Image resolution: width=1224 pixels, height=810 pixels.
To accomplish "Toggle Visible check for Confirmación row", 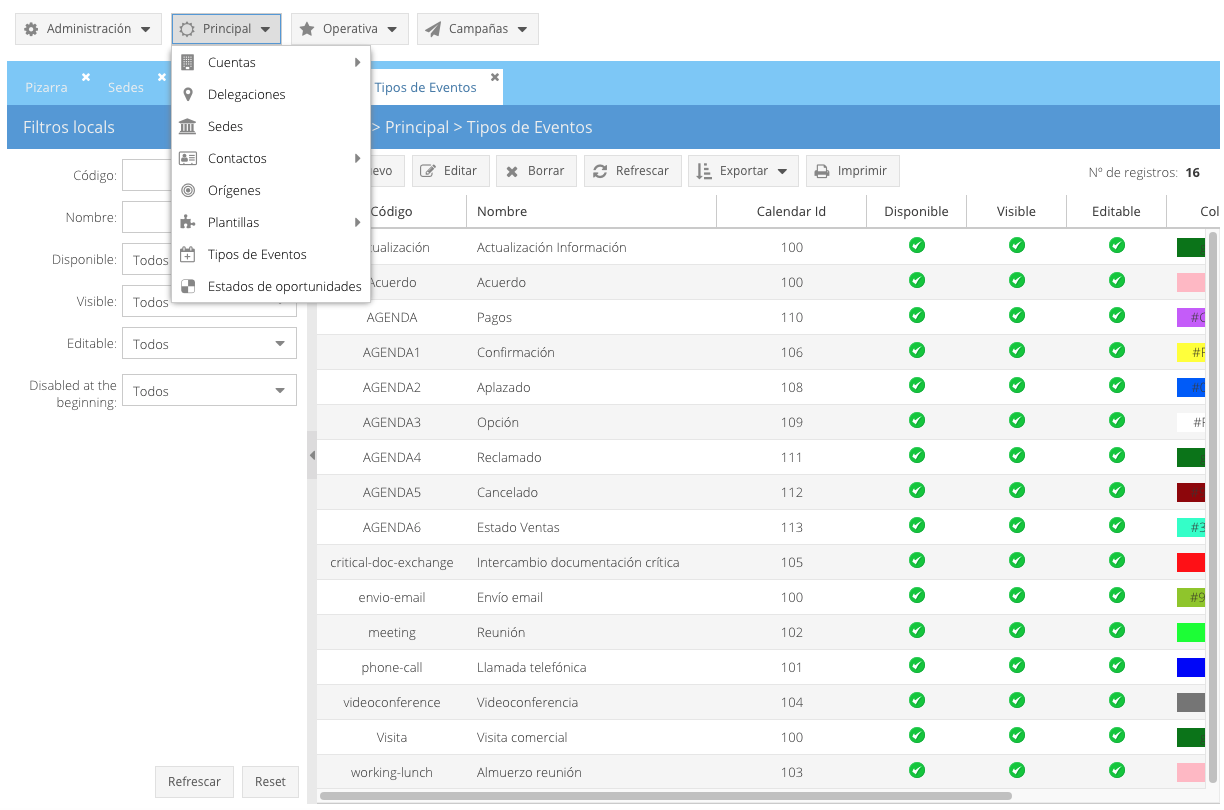I will [x=1017, y=351].
